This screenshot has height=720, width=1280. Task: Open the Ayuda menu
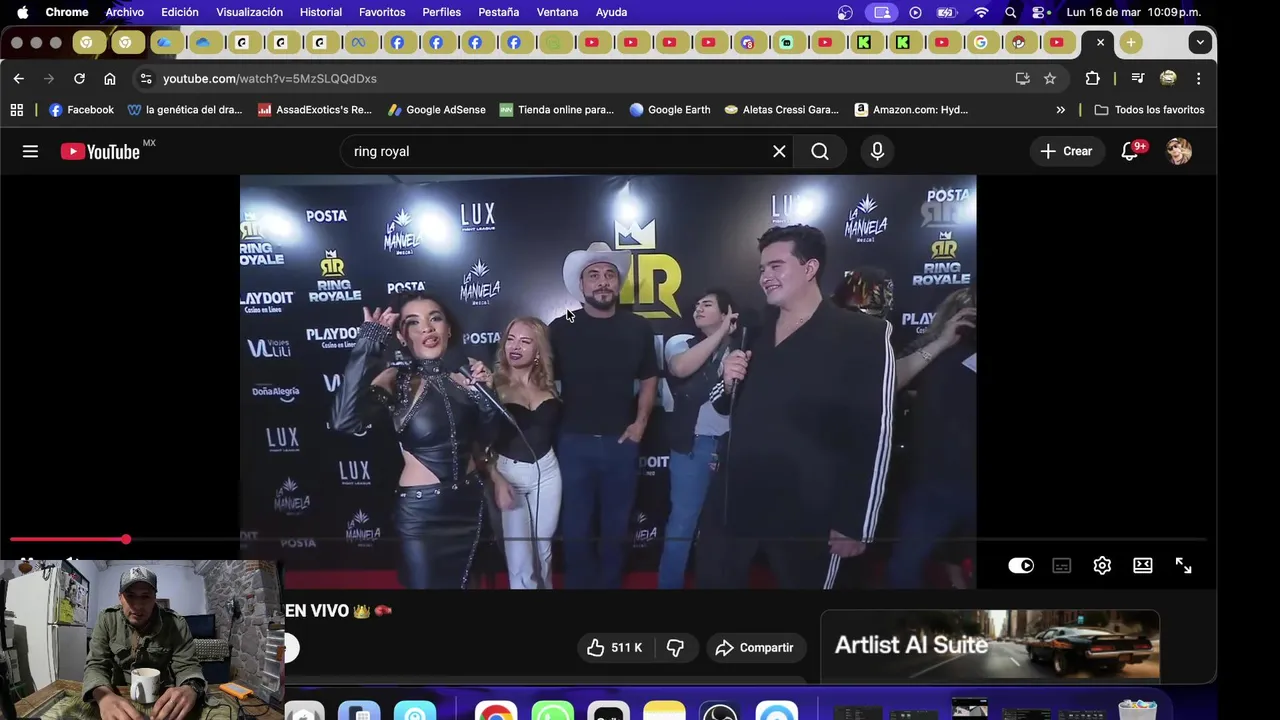tap(611, 12)
